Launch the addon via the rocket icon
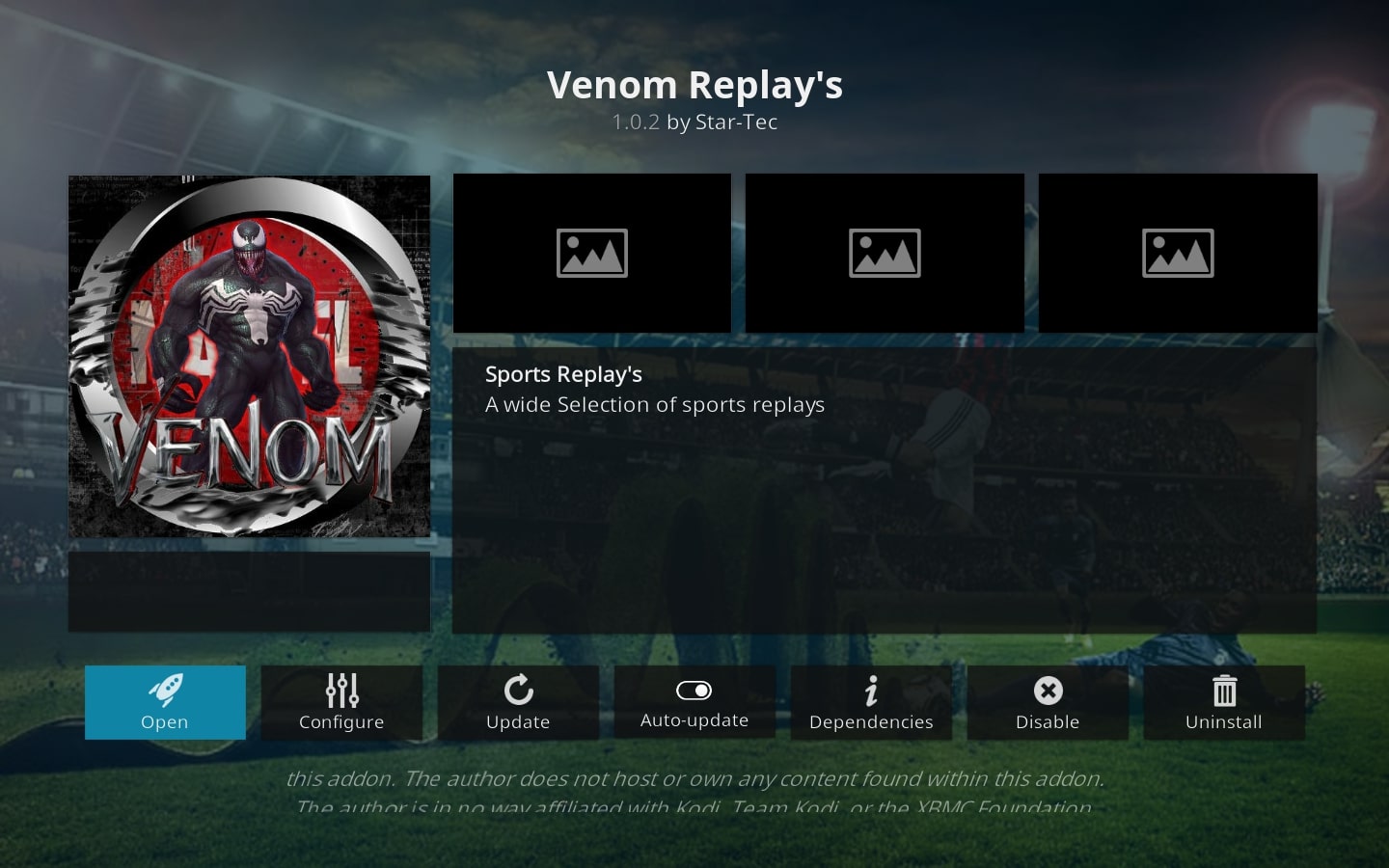The height and width of the screenshot is (868, 1389). (x=166, y=690)
